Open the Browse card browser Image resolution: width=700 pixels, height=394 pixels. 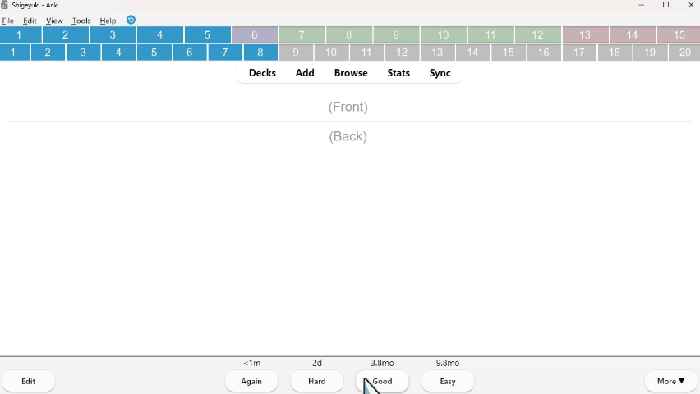point(351,73)
